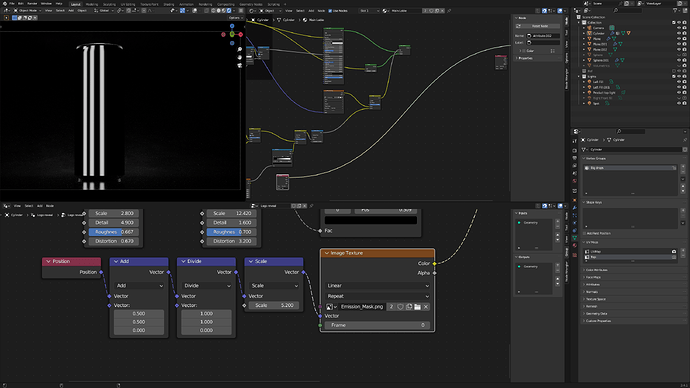Click the Emission_Mask.png image name field
This screenshot has width=690, height=388.
(x=361, y=307)
